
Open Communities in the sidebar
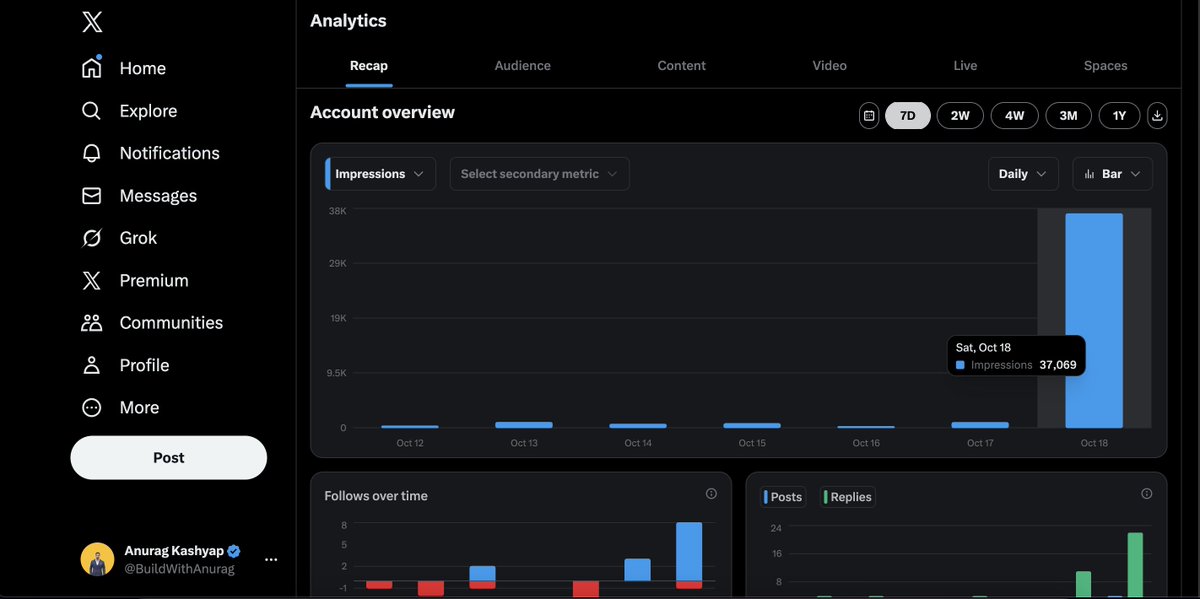pos(151,323)
